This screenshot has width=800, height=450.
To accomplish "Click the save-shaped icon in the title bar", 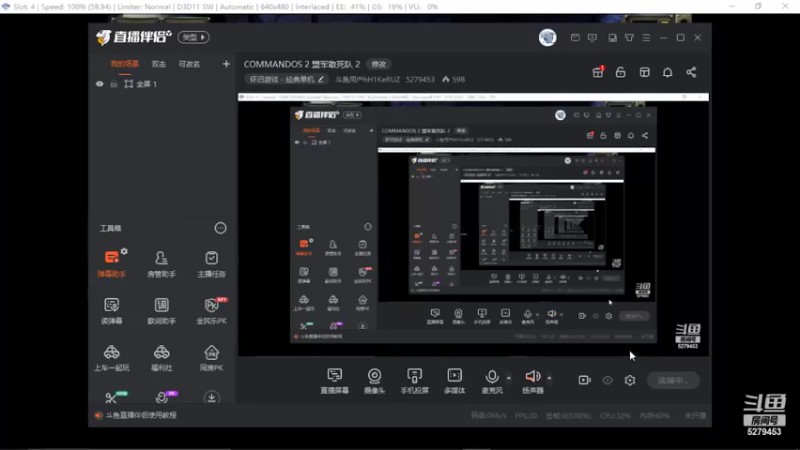I will pyautogui.click(x=612, y=38).
